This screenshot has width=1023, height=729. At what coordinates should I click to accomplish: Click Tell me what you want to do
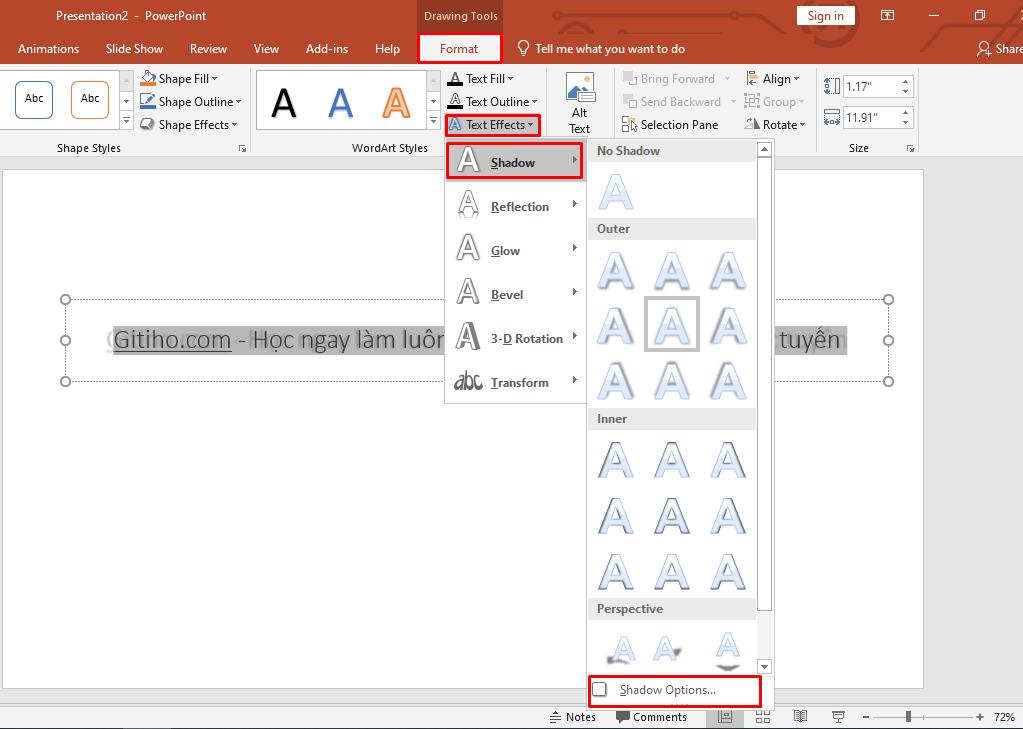click(x=609, y=49)
